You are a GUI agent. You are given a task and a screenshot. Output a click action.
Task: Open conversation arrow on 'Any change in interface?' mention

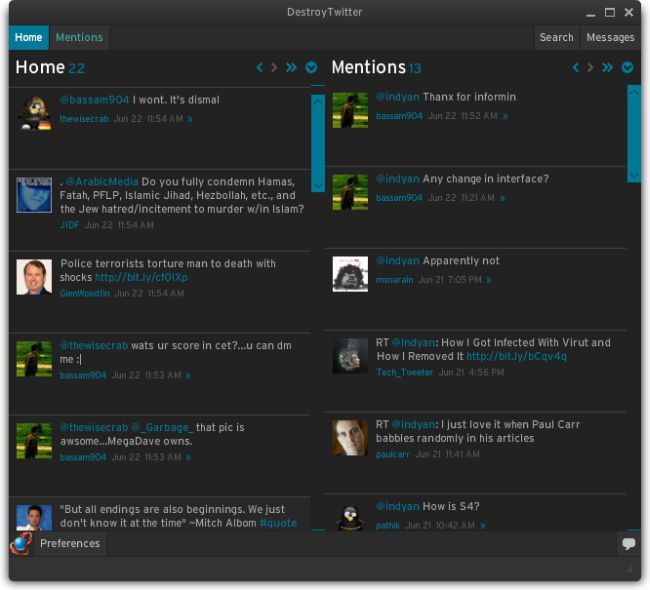tap(502, 198)
